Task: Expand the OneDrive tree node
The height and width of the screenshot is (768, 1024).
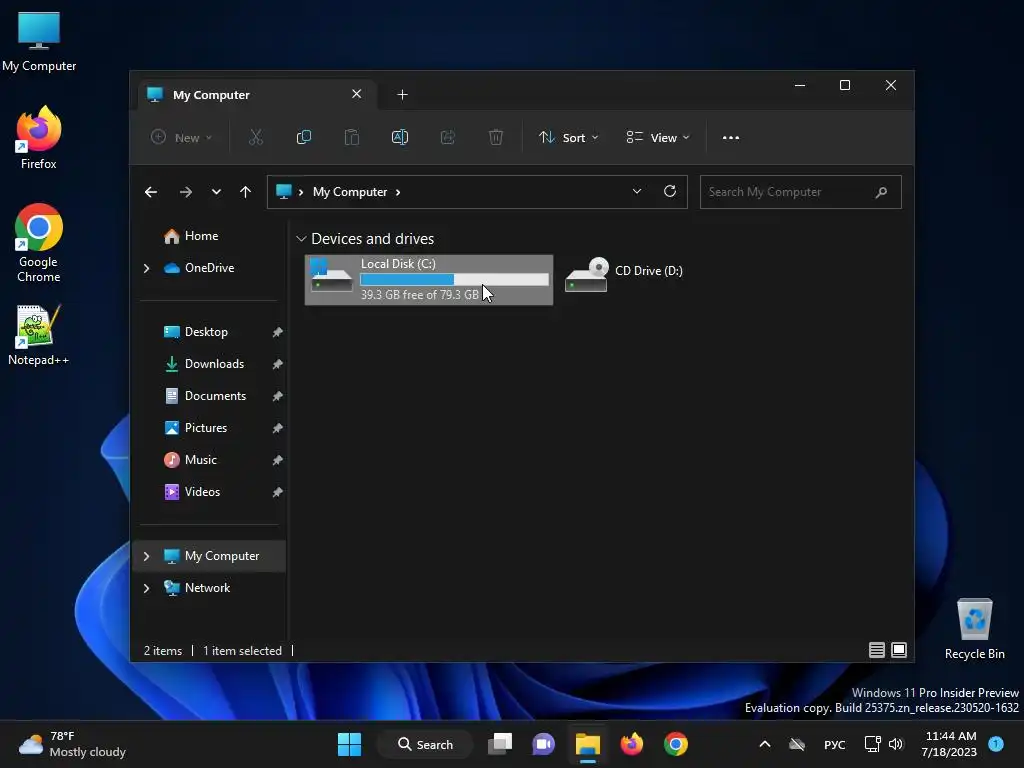Action: pyautogui.click(x=146, y=268)
